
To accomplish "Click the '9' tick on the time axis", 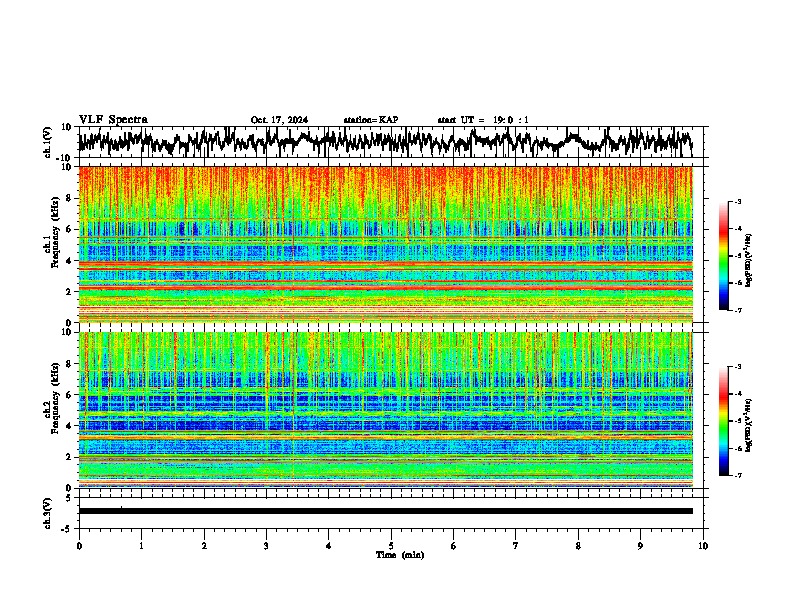I will (x=640, y=546).
